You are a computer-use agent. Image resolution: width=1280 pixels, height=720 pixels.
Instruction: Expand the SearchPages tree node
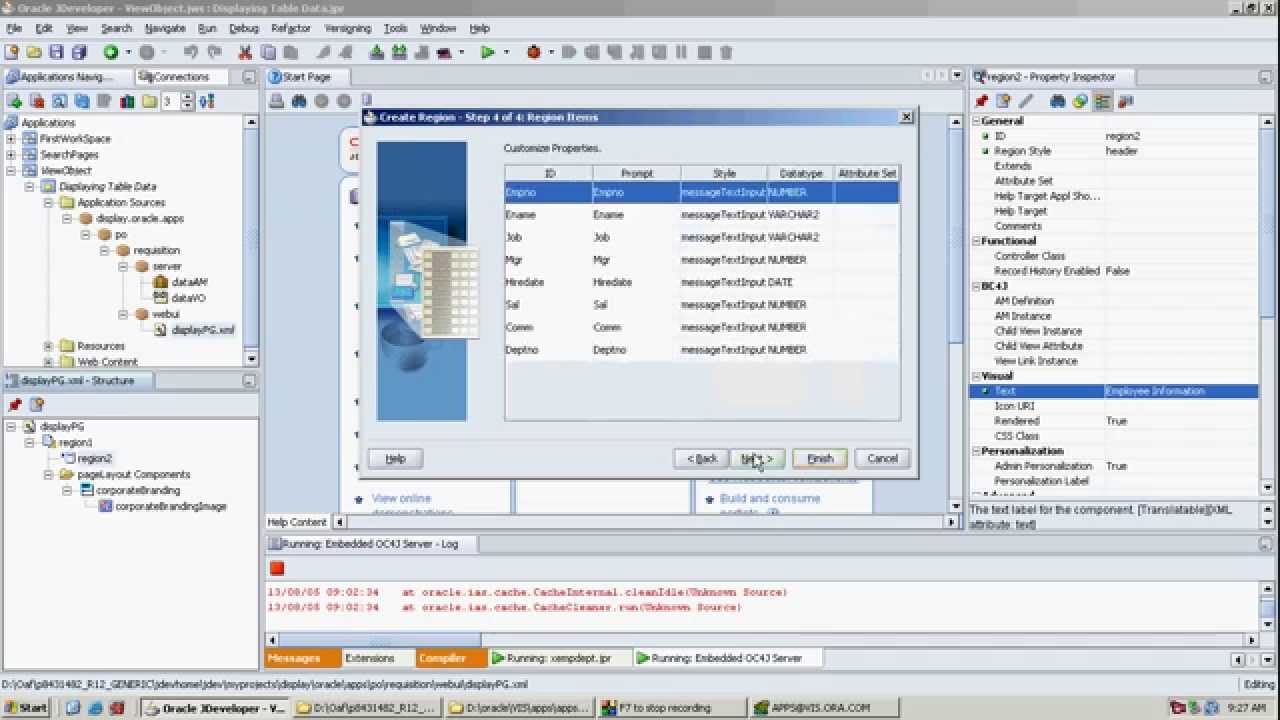coord(11,155)
